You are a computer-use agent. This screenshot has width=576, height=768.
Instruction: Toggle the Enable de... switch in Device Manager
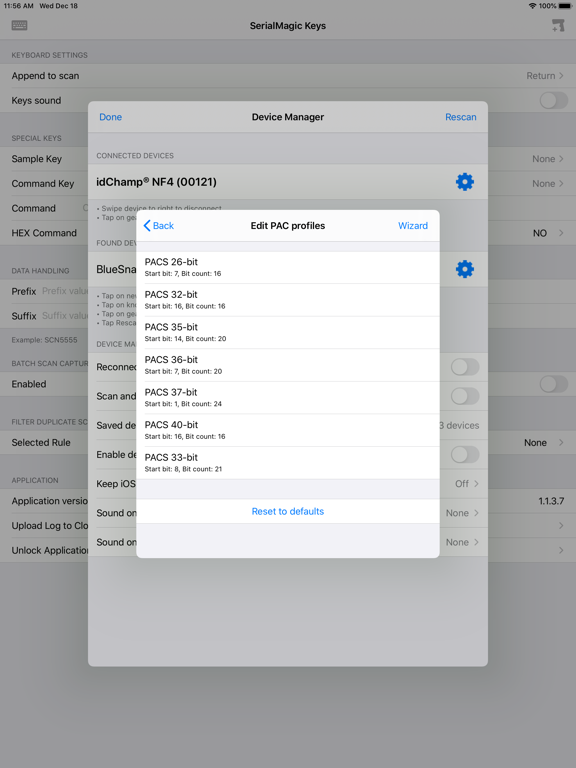pyautogui.click(x=465, y=455)
